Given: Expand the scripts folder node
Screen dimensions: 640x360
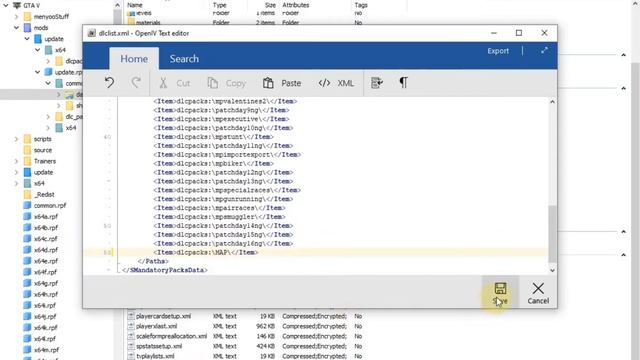Looking at the screenshot, I should click(16, 139).
